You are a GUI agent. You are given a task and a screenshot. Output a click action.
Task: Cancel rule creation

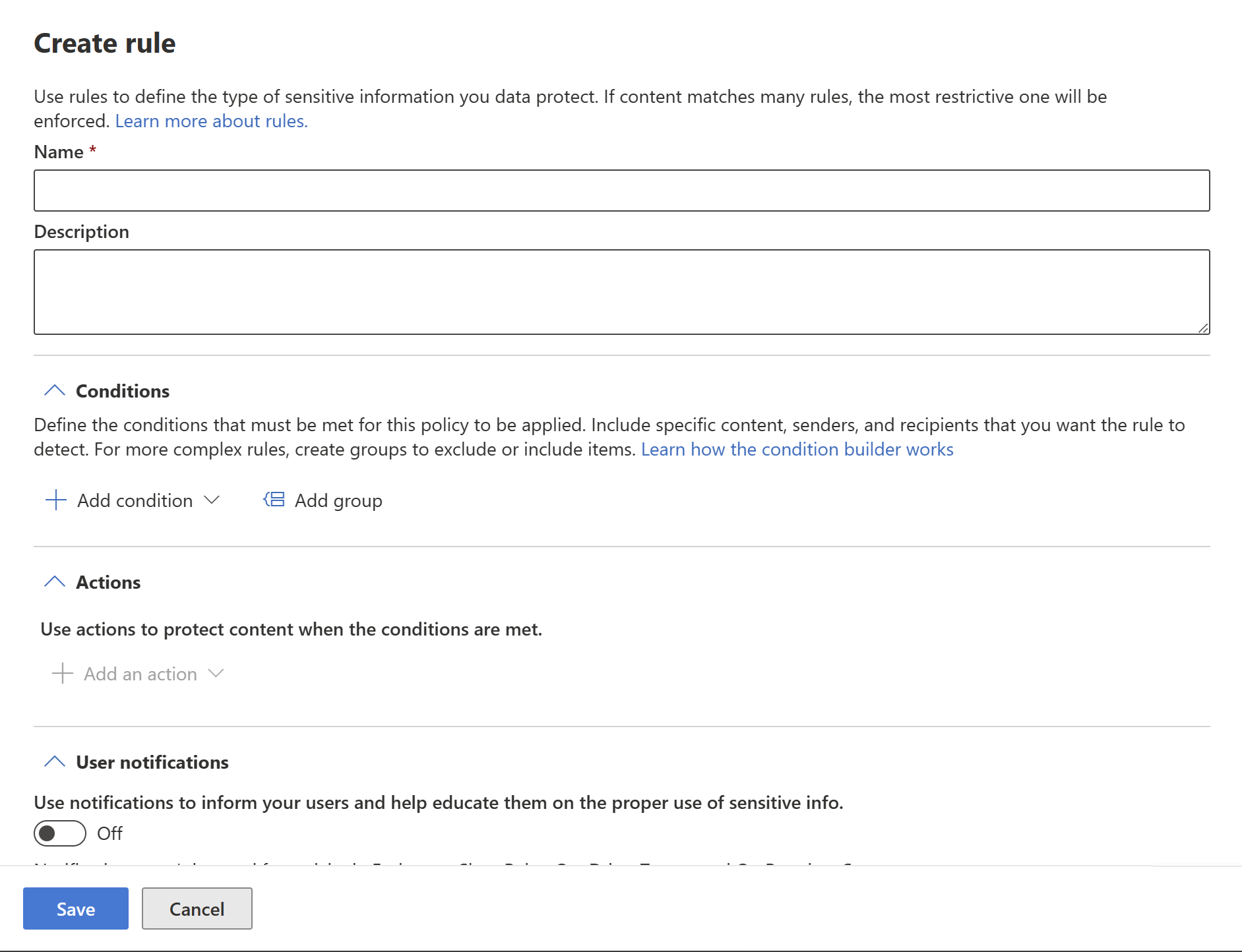[197, 908]
